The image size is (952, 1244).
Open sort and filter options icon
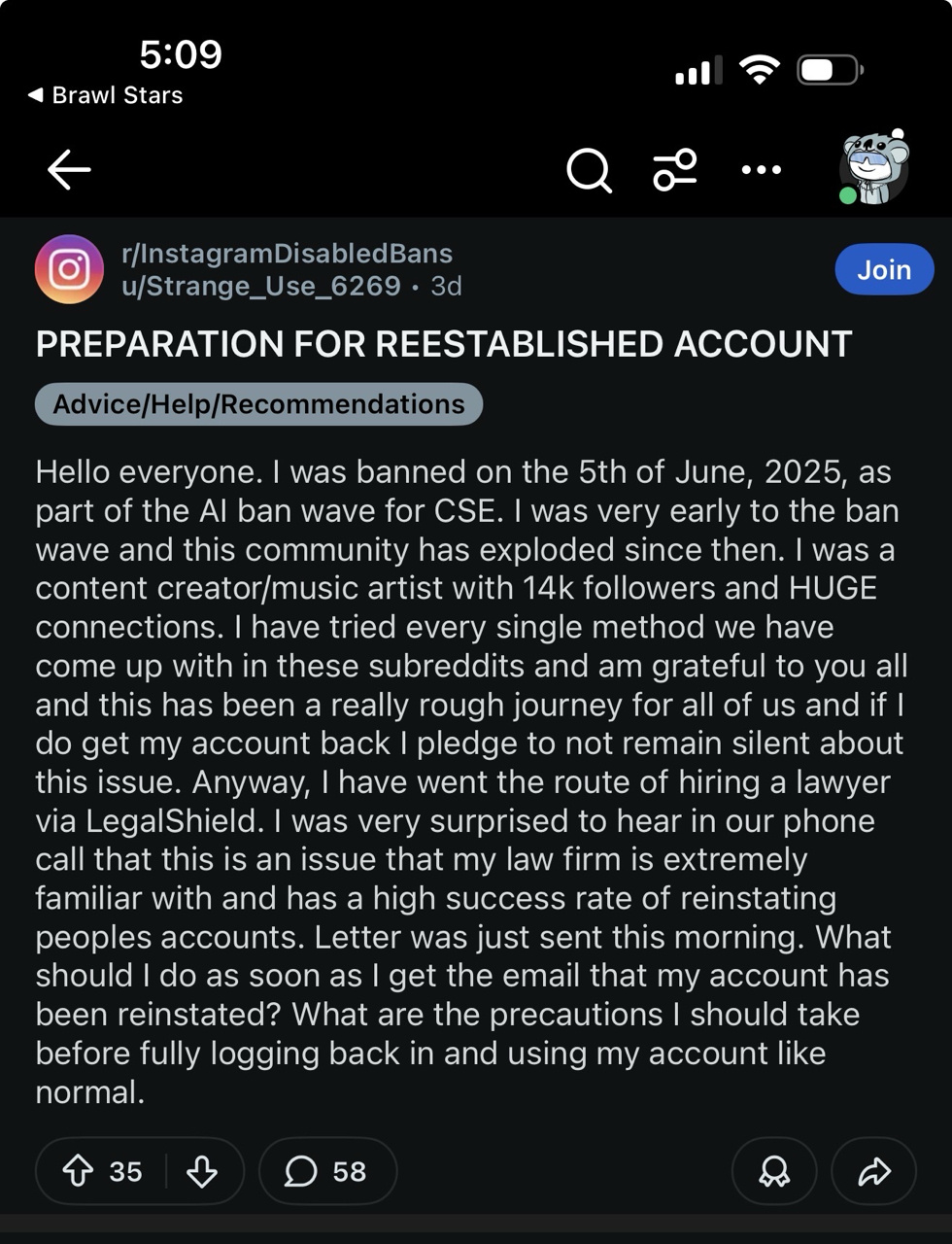click(674, 169)
